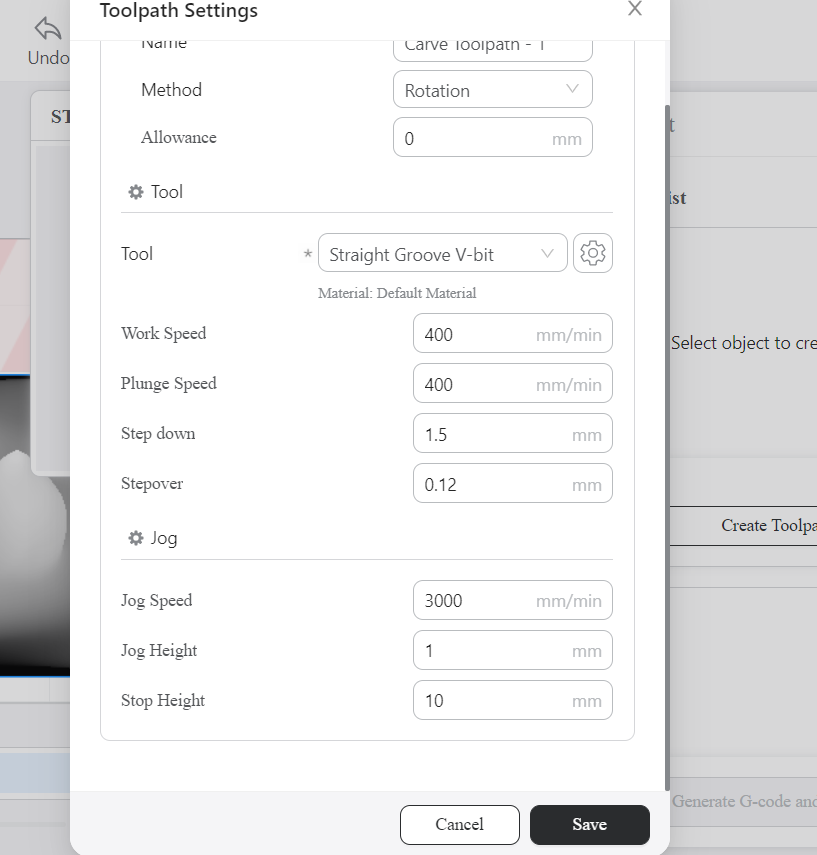Edit the toolpath Name field
Screen dimensions: 817x855
coord(492,43)
